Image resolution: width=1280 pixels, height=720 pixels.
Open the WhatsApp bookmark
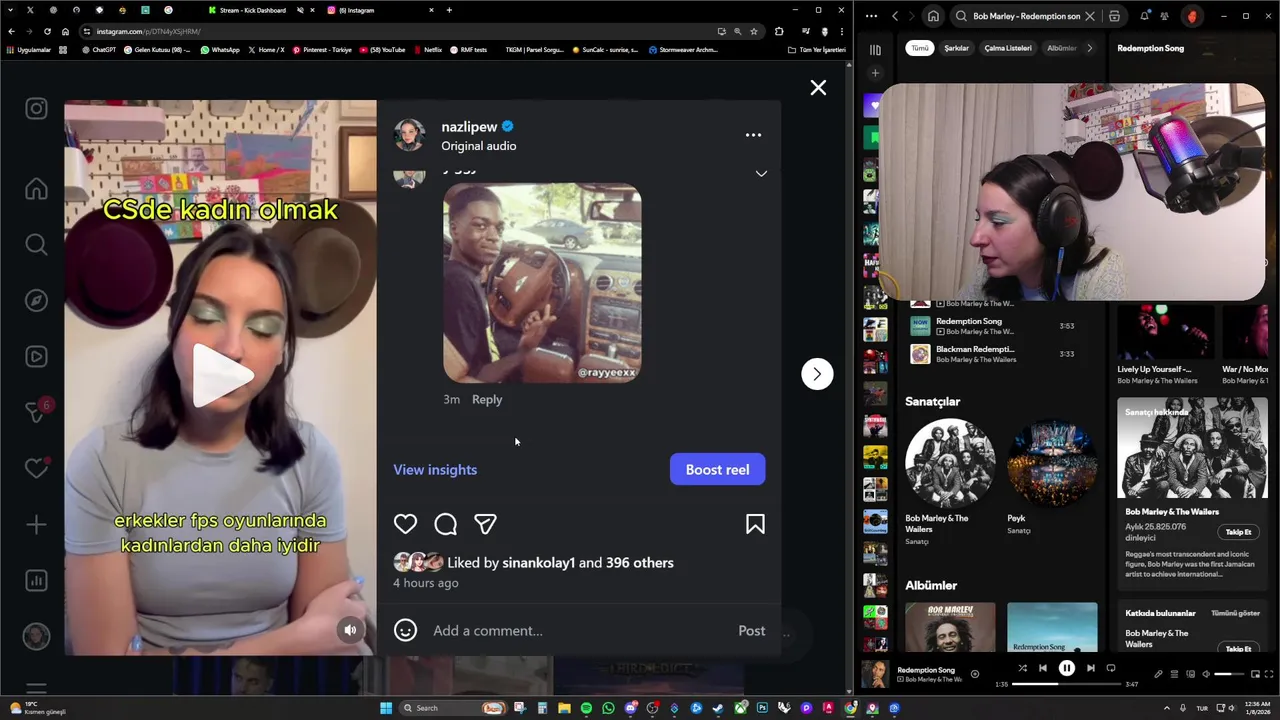[220, 49]
